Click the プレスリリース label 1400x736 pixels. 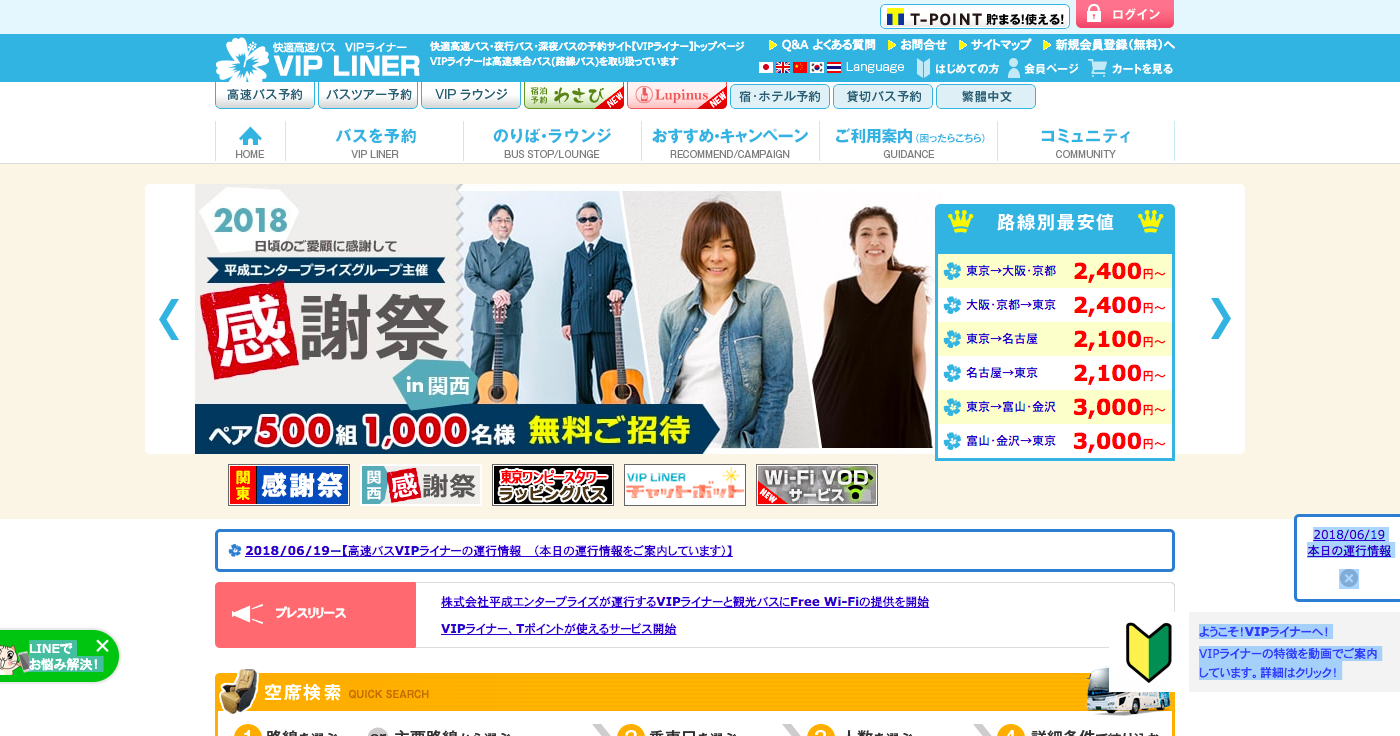pyautogui.click(x=316, y=615)
